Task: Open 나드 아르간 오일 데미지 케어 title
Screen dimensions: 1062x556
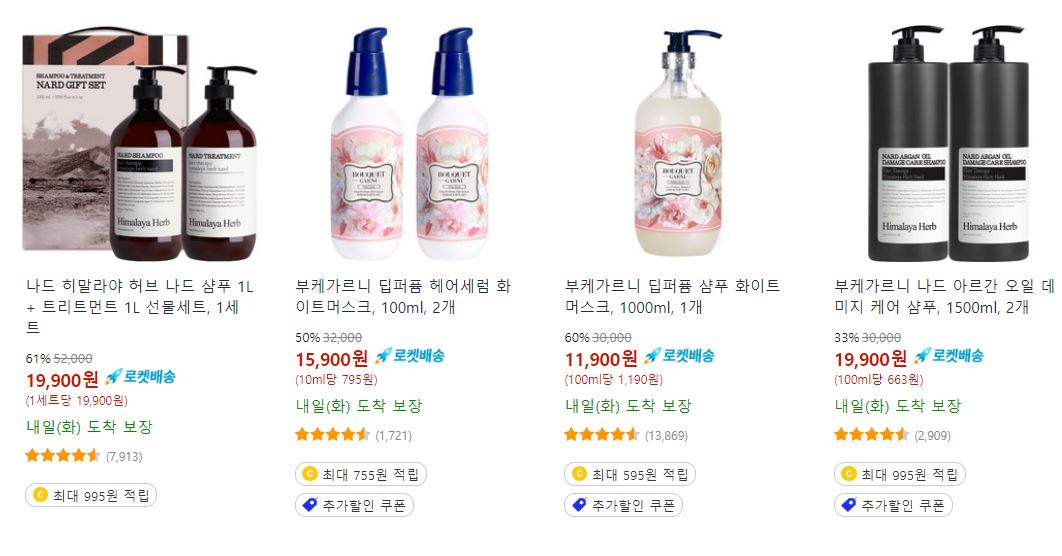Action: point(945,297)
